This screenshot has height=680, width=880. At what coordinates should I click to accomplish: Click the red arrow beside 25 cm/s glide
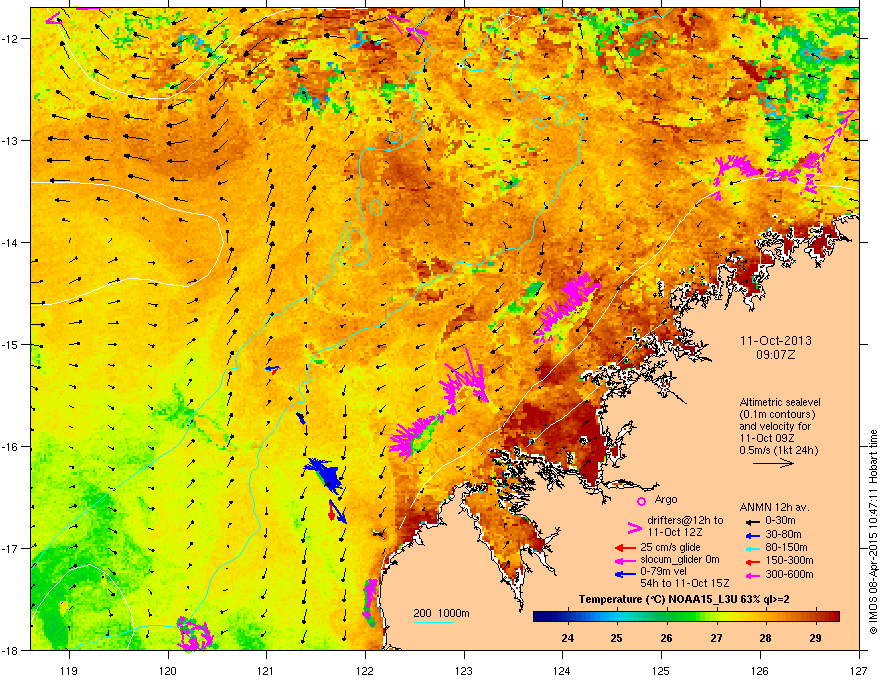pyautogui.click(x=625, y=548)
